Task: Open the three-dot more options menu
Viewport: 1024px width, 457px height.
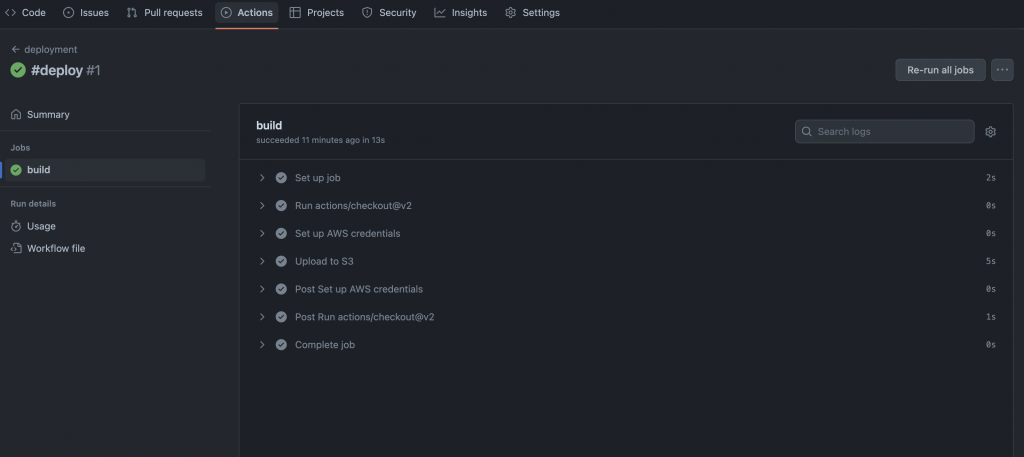Action: pos(1002,70)
